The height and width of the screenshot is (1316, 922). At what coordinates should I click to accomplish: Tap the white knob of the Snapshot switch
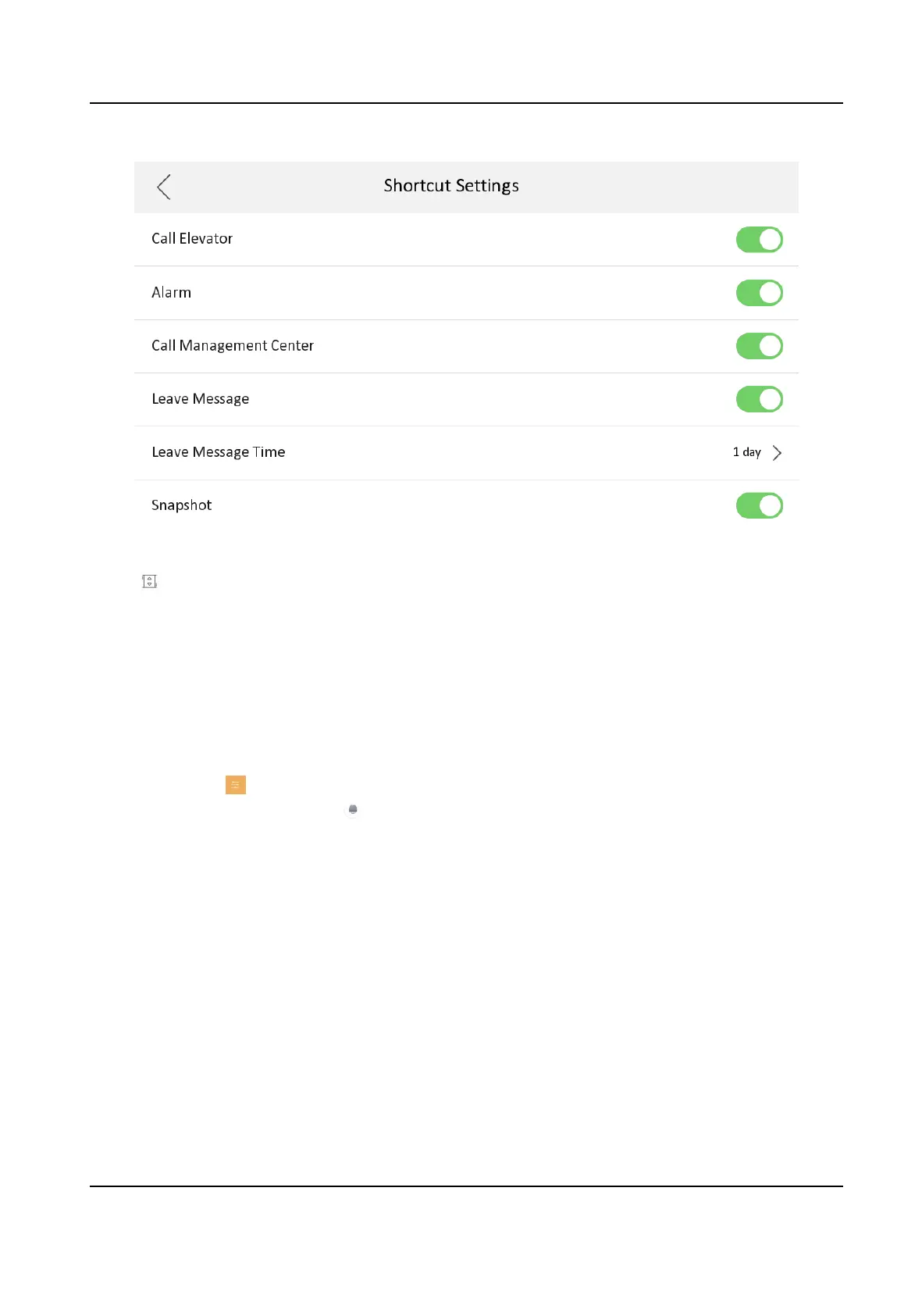[x=771, y=505]
